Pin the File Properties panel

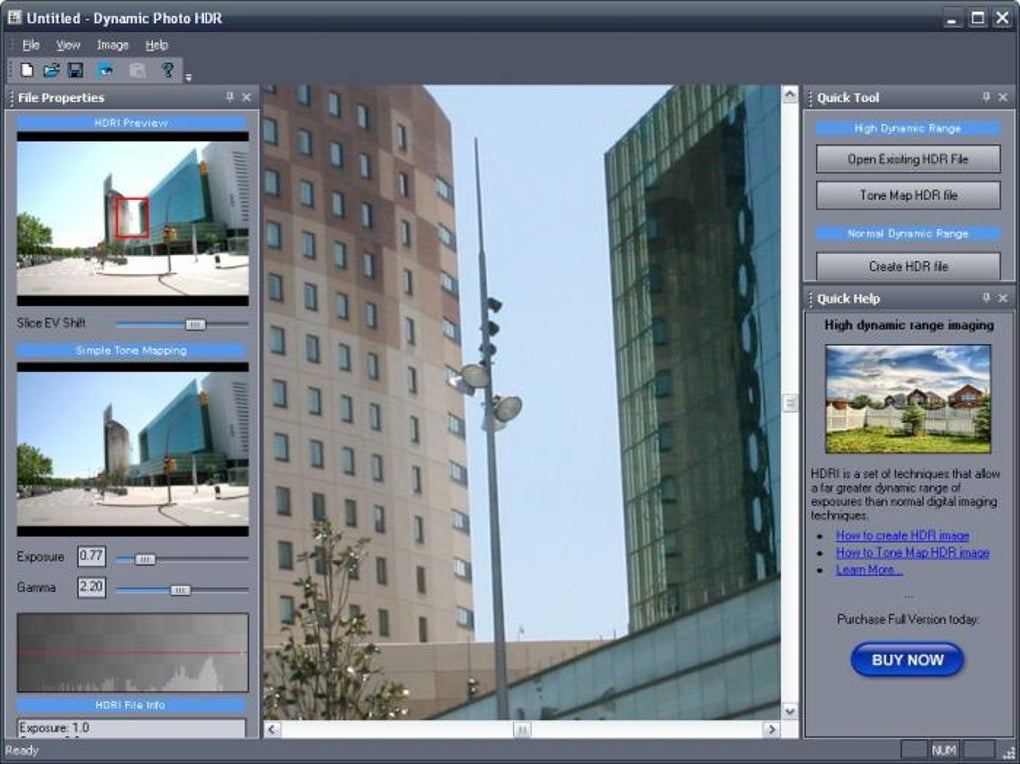(x=230, y=97)
